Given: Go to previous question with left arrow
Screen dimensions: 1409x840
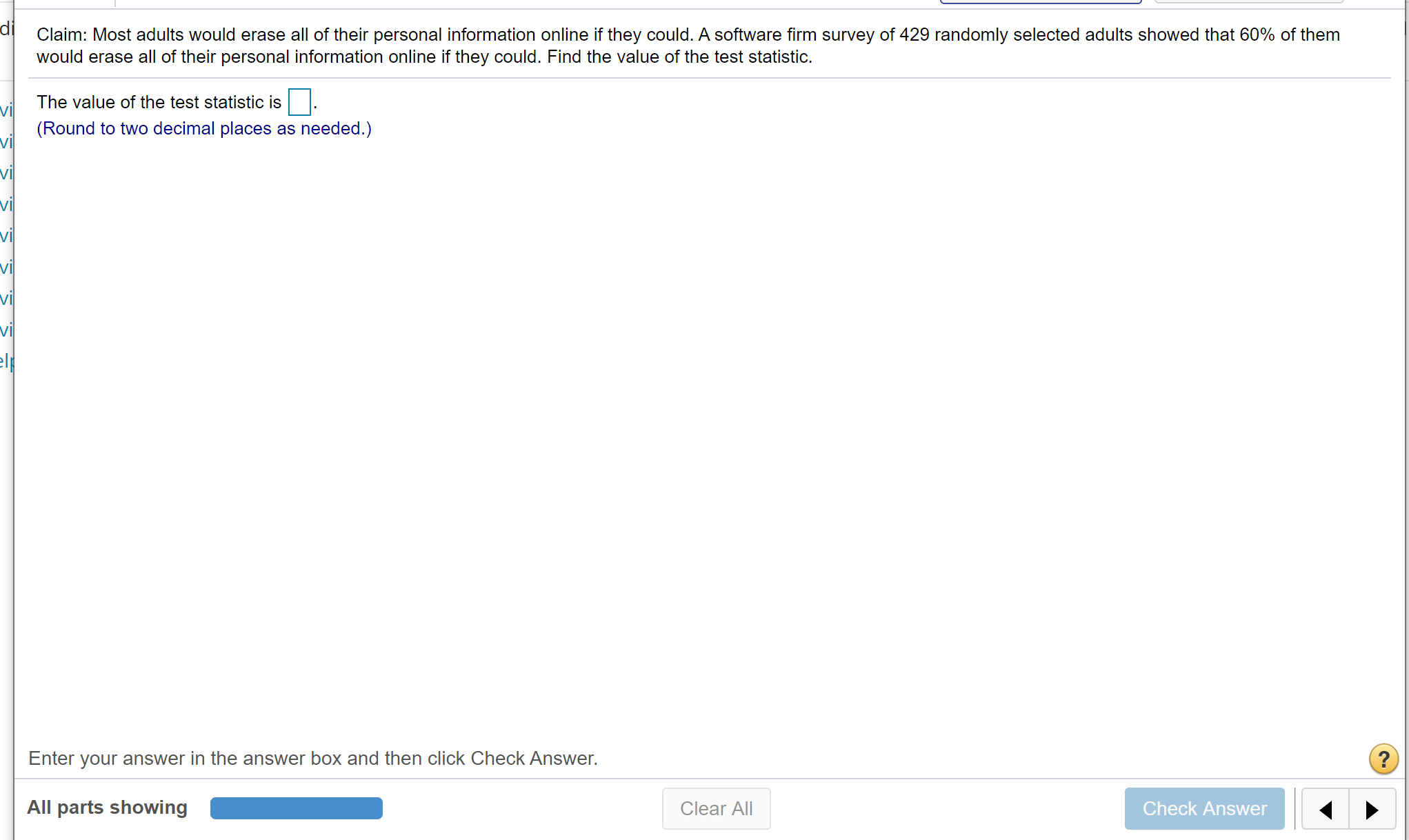Looking at the screenshot, I should point(1326,809).
